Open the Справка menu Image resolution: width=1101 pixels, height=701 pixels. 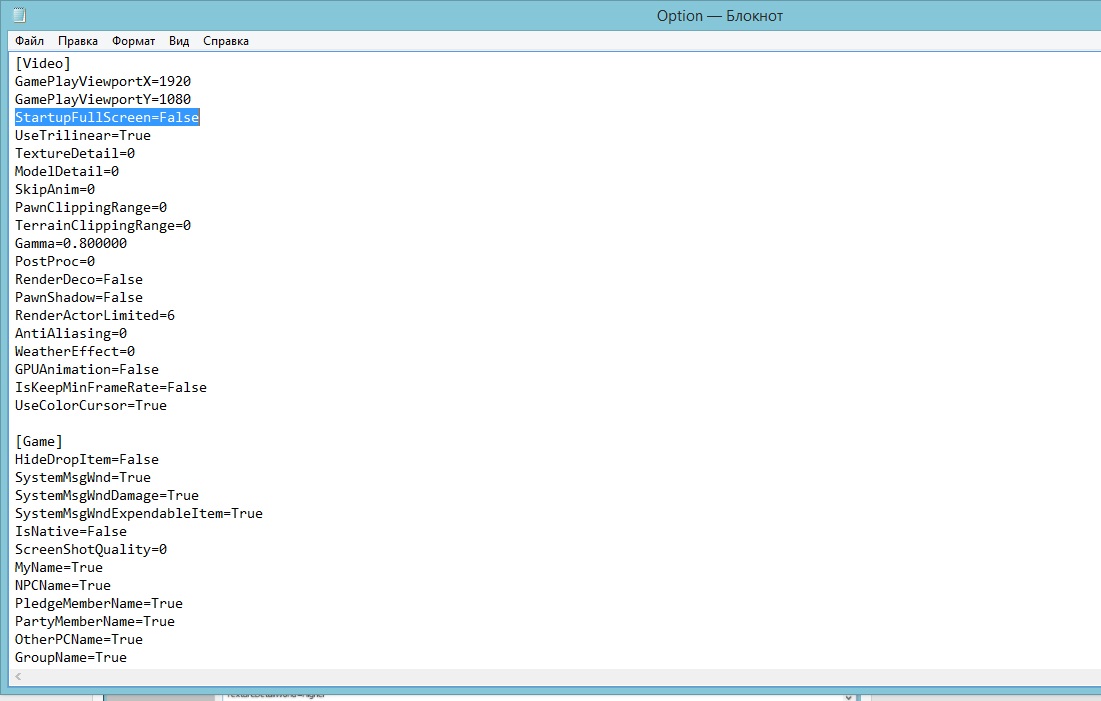(x=226, y=41)
